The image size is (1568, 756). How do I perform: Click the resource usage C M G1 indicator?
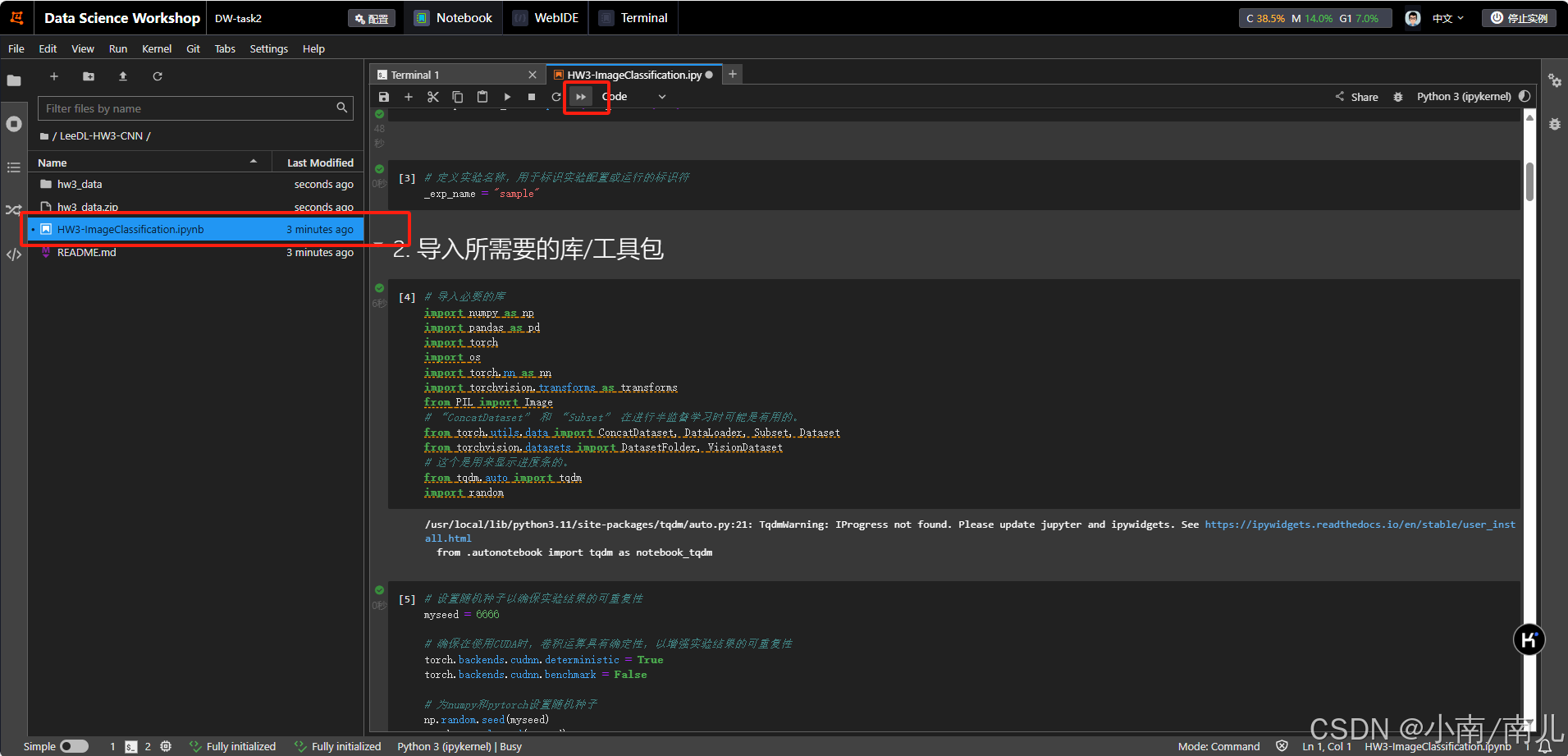[x=1315, y=18]
